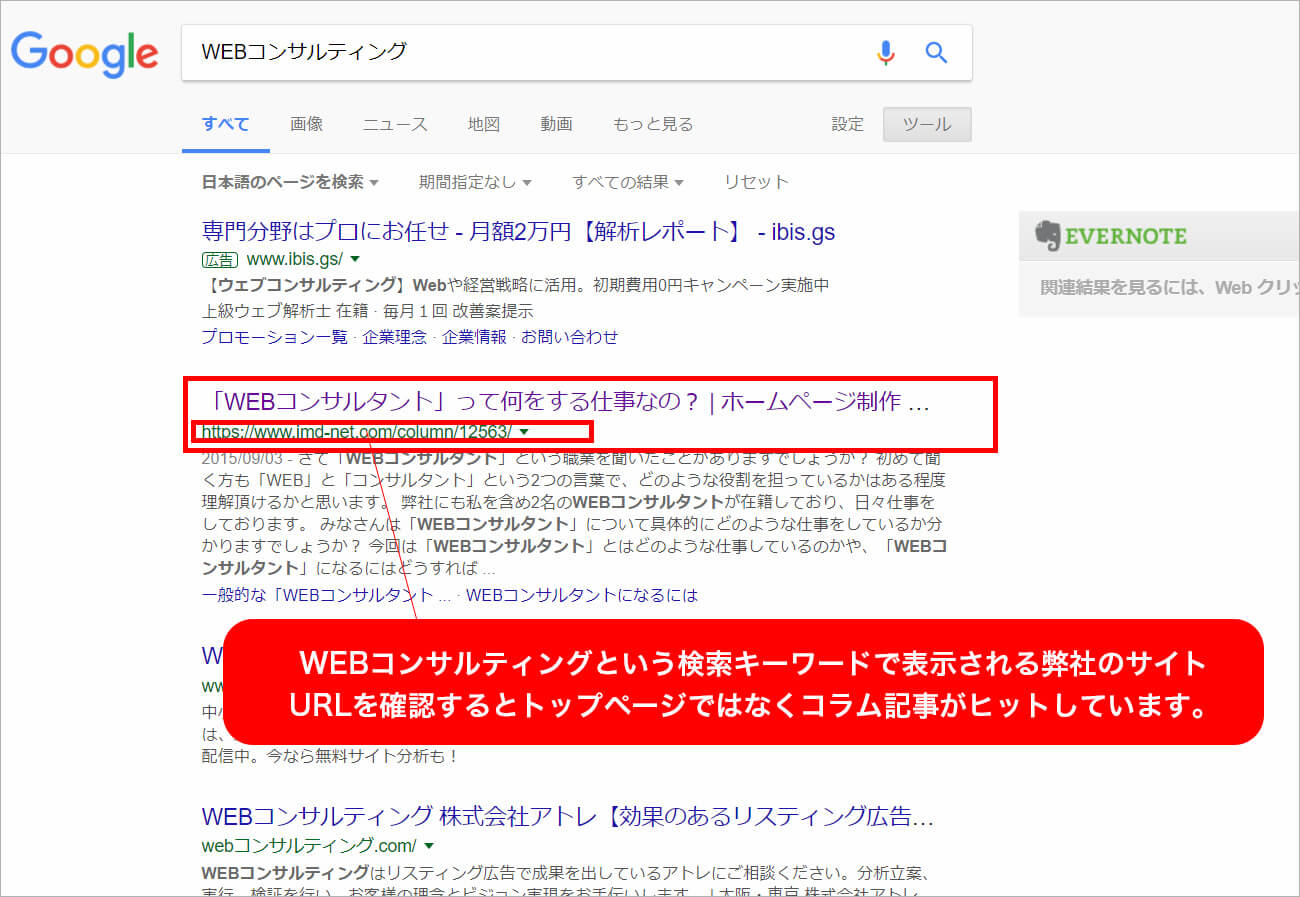Click the 広告 ad label badge
The image size is (1300, 897).
click(219, 260)
